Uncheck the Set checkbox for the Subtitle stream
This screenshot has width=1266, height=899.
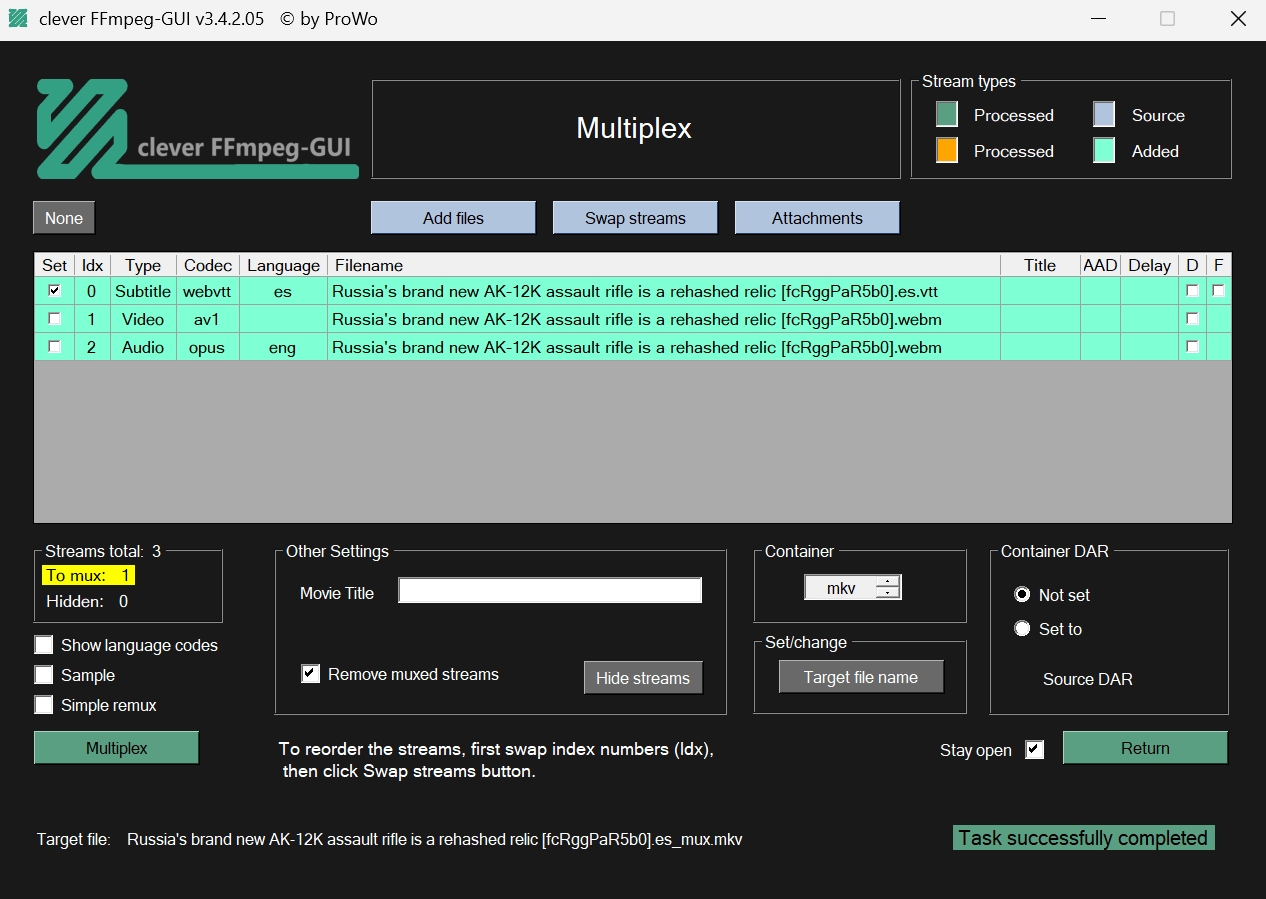(x=55, y=291)
